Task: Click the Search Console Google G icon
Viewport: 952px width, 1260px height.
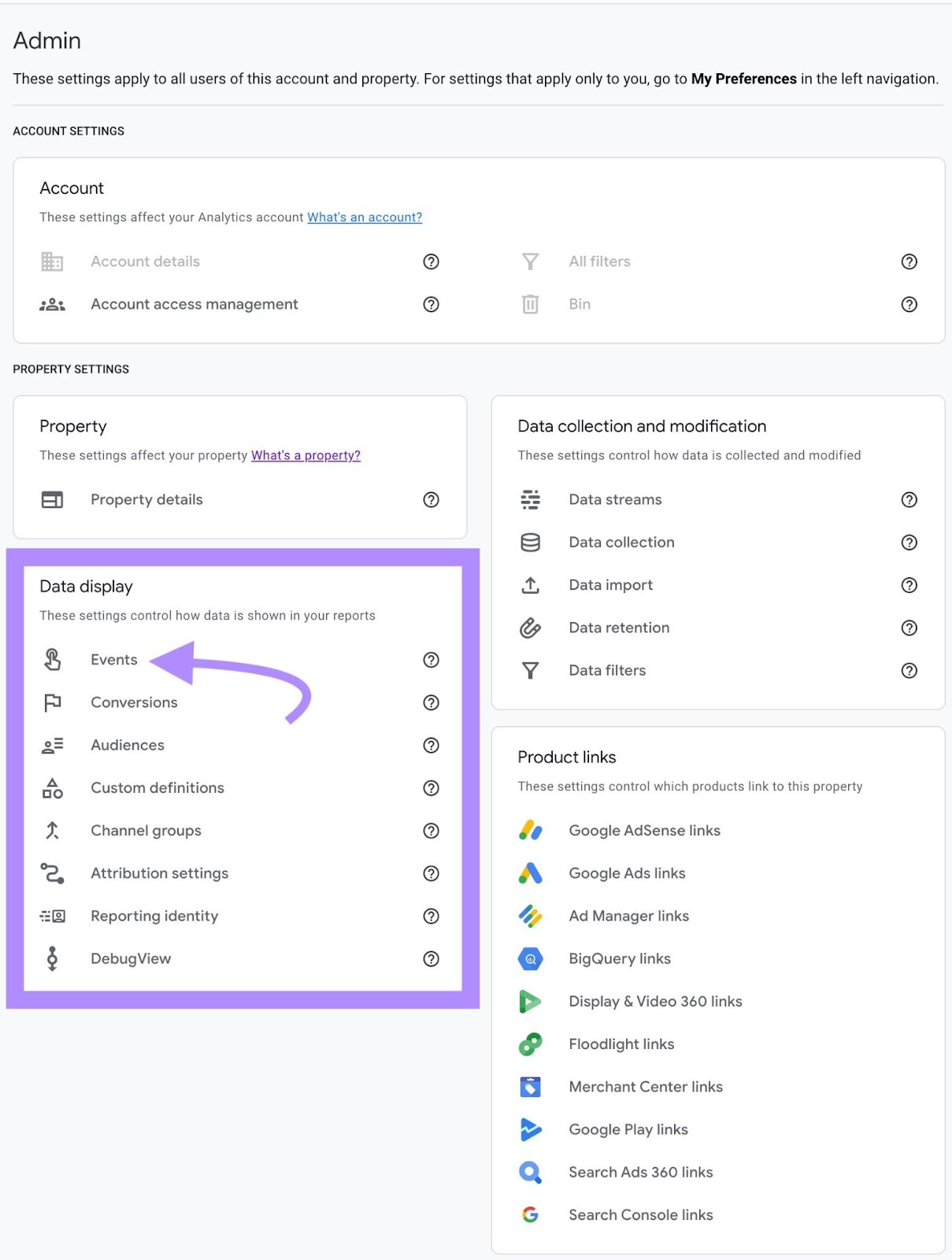Action: 531,1214
